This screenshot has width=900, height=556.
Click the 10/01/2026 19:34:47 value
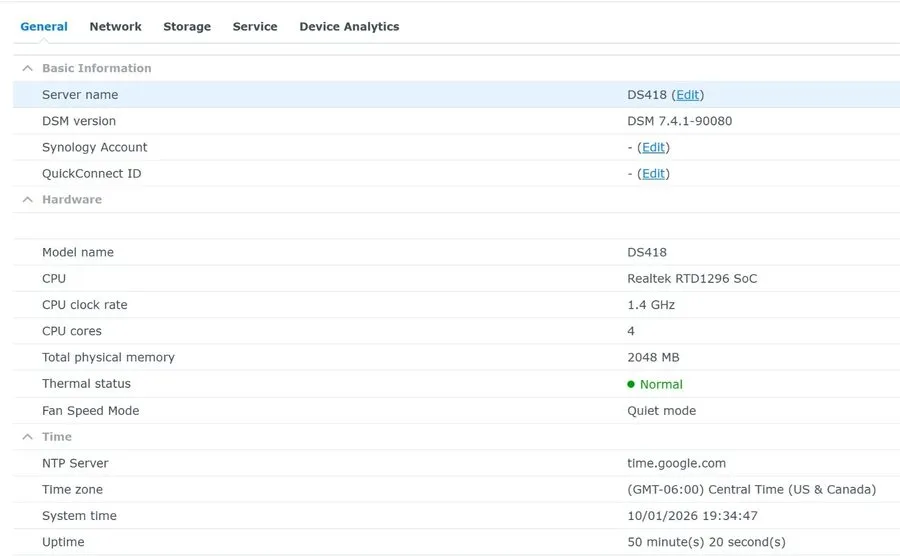pos(692,516)
